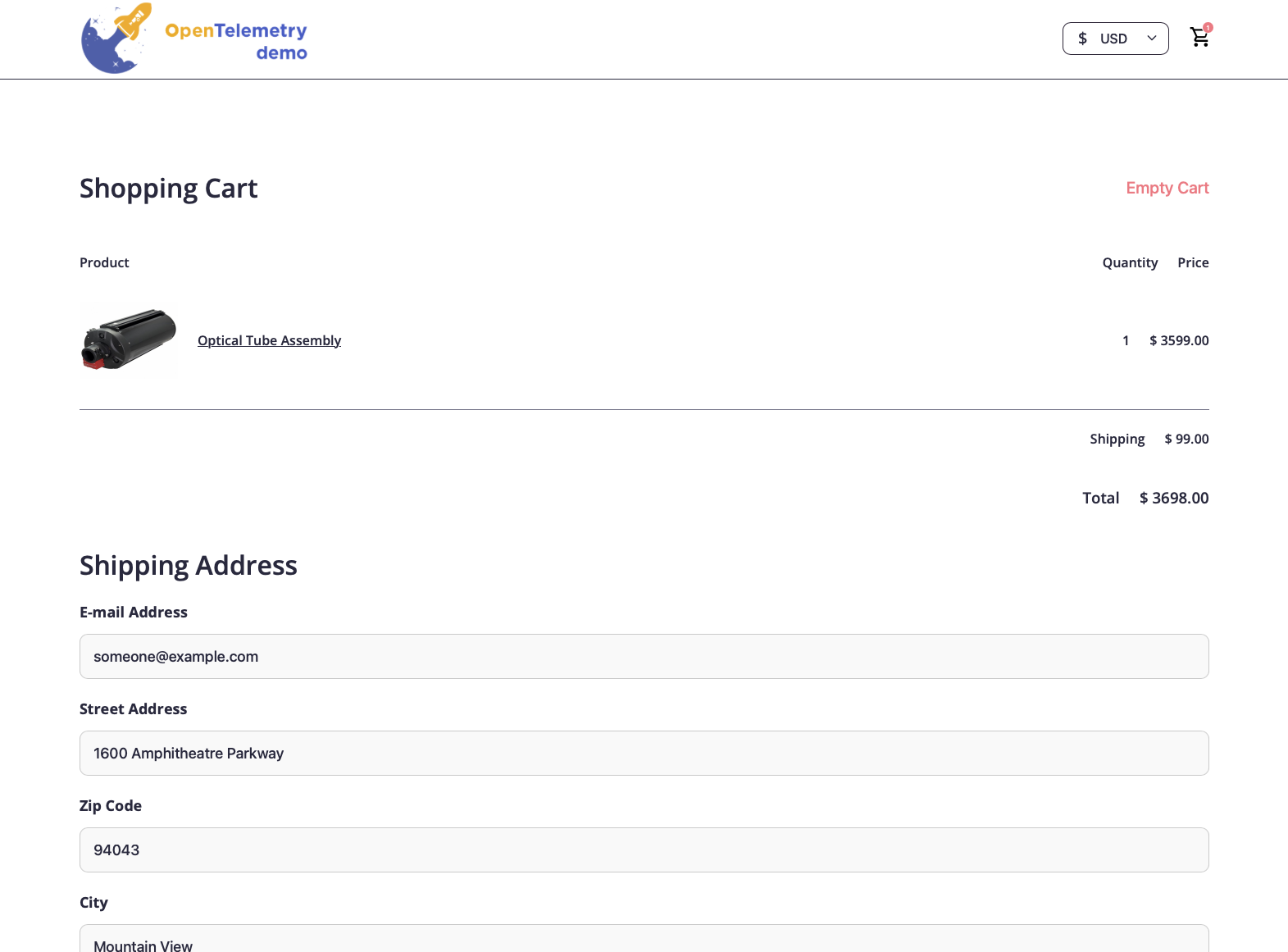
Task: Open the USD currency dropdown
Action: pos(1113,39)
